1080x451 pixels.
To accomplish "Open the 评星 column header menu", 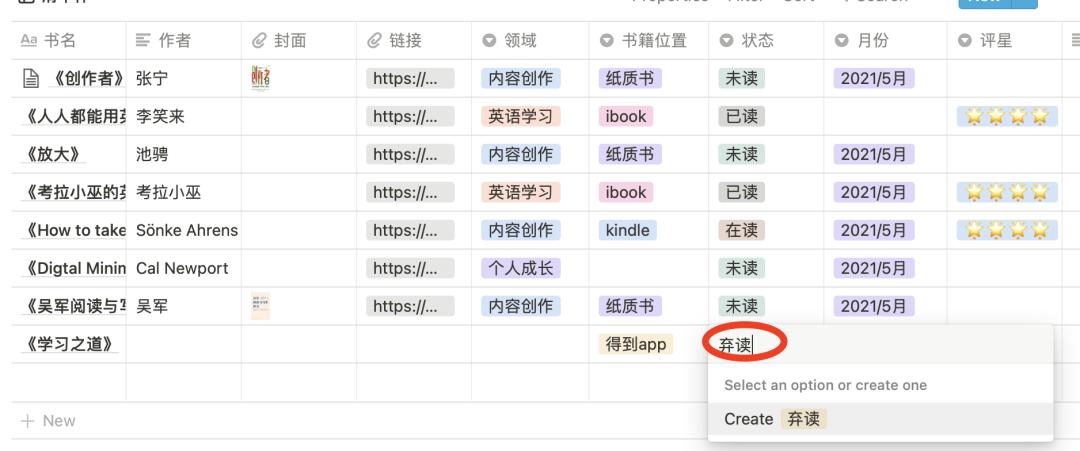I will click(x=1004, y=41).
